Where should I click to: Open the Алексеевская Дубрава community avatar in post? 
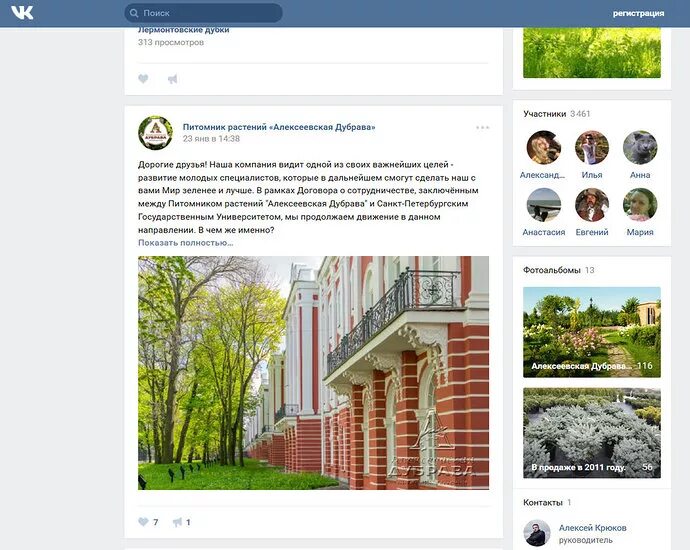(155, 133)
